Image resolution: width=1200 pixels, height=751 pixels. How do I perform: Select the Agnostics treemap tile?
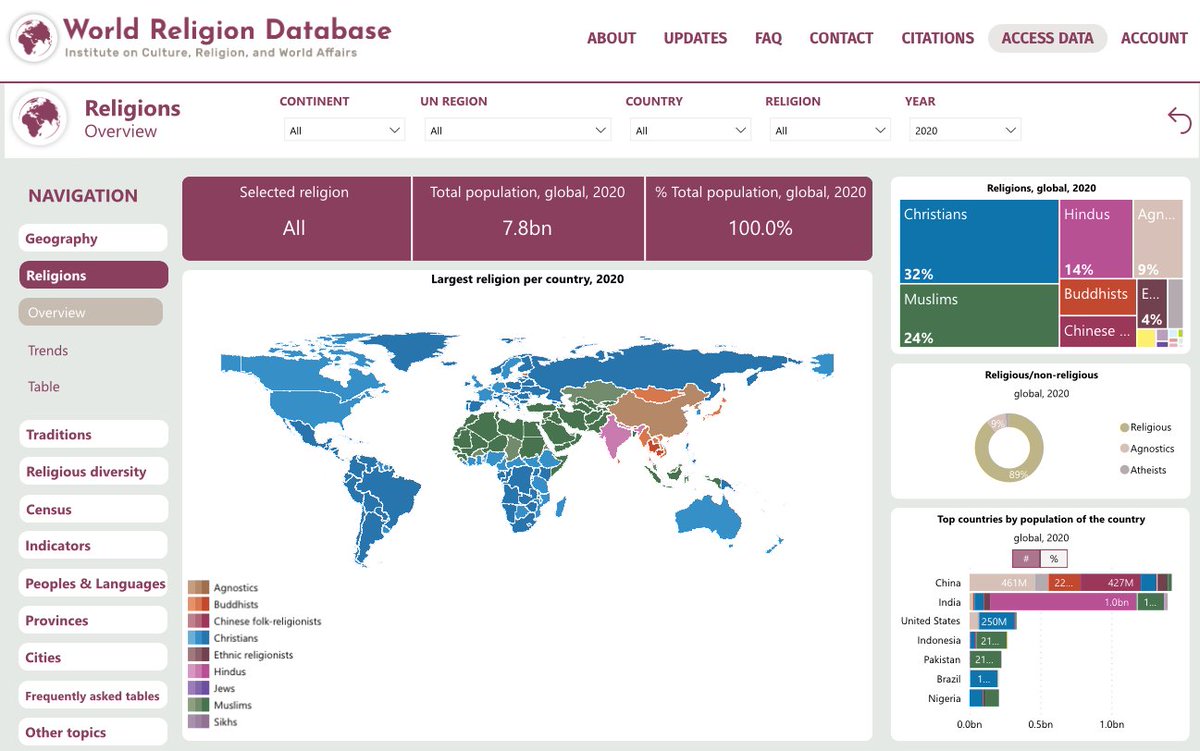click(1157, 239)
